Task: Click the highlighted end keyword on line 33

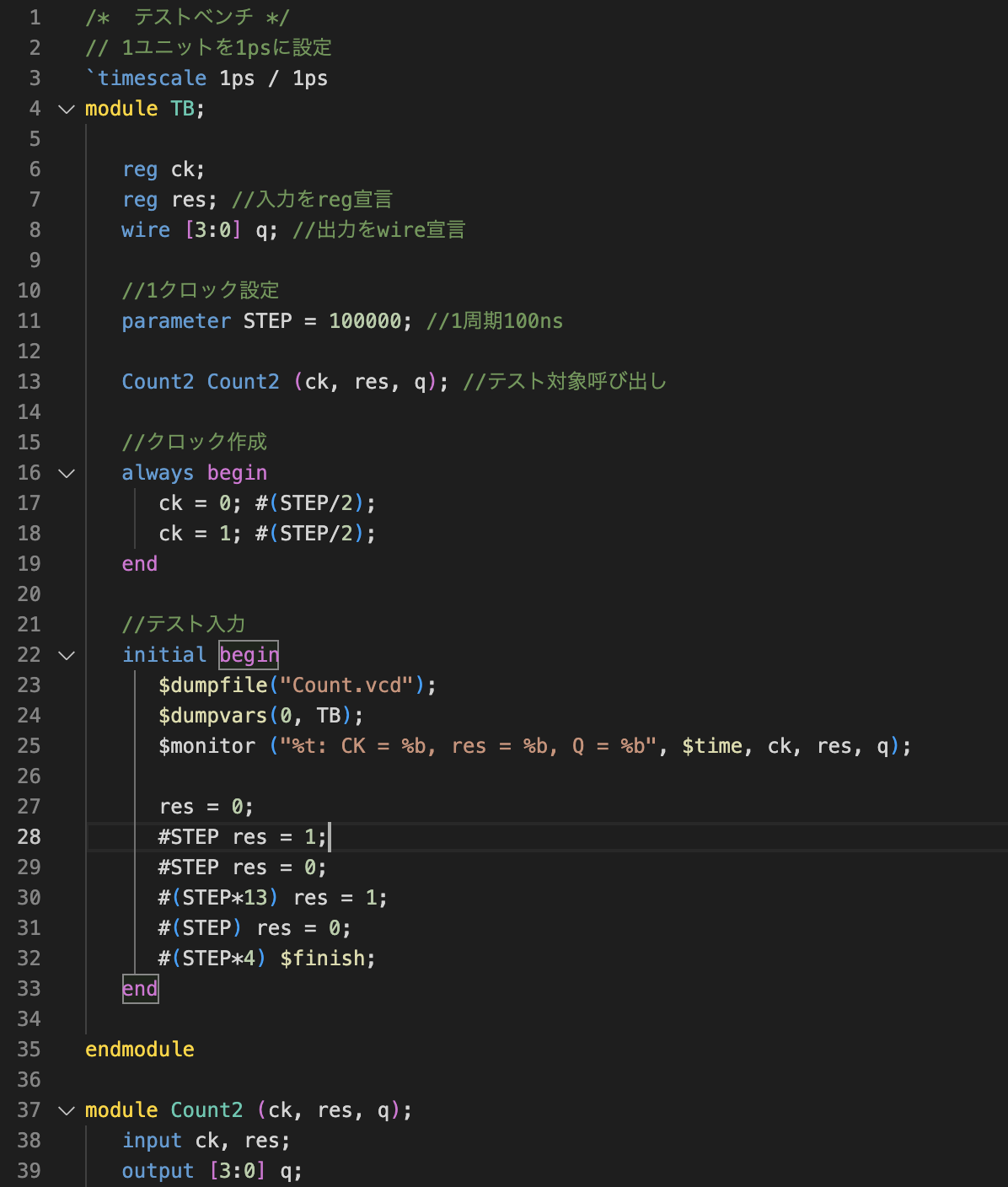Action: pyautogui.click(x=140, y=989)
